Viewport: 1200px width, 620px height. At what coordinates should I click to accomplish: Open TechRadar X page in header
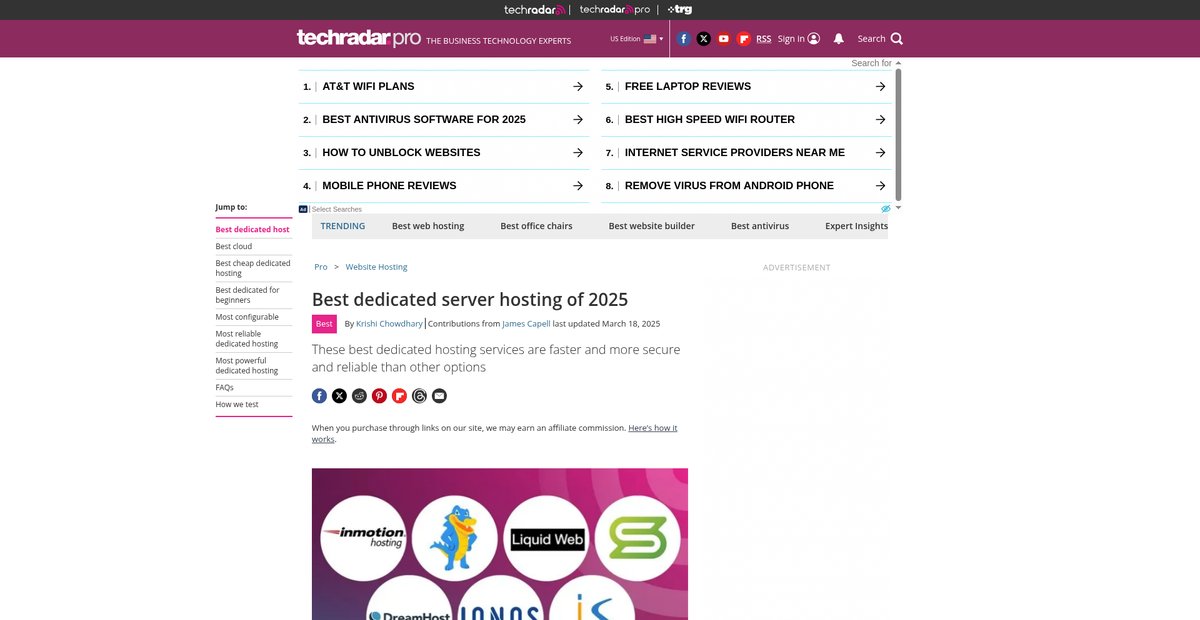click(703, 39)
